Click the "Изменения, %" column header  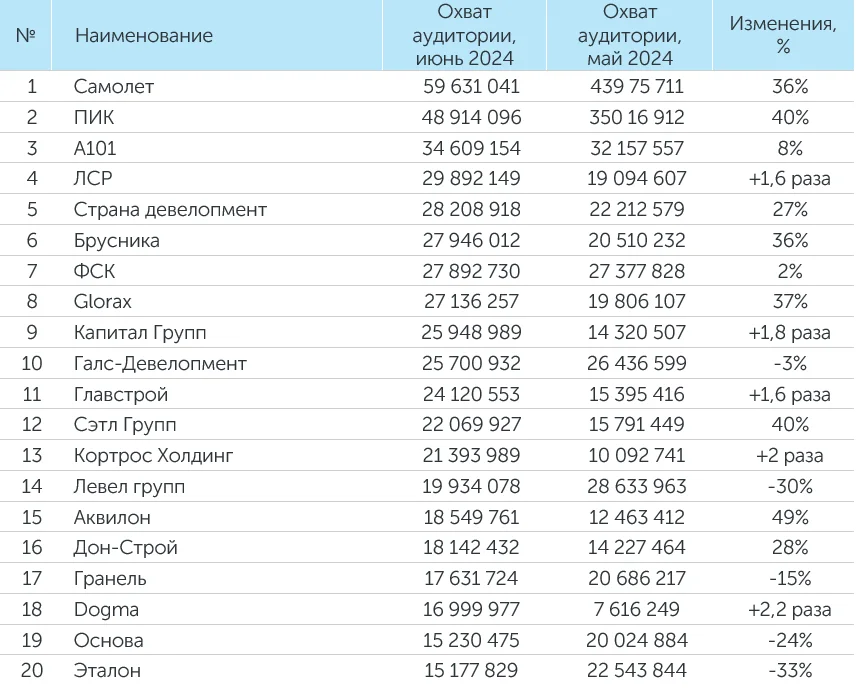point(783,36)
